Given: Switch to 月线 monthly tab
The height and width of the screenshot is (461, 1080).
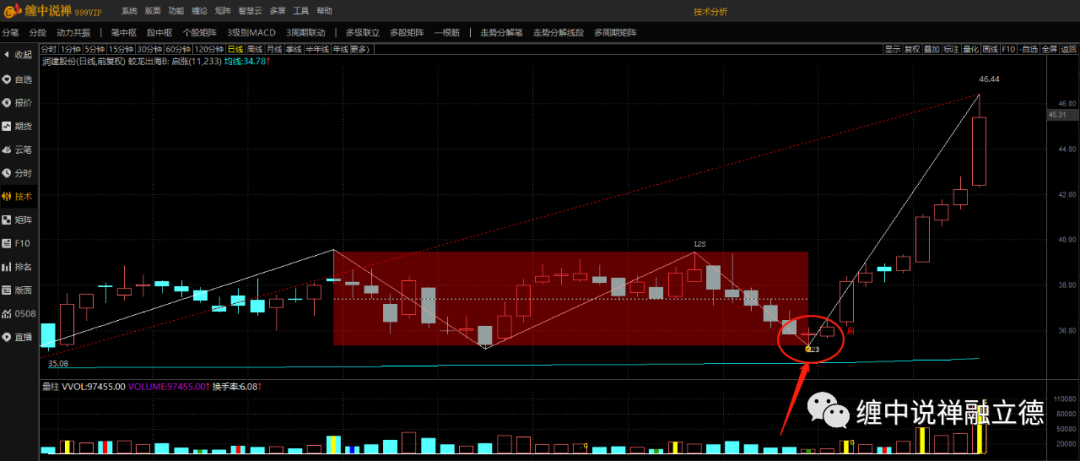Looking at the screenshot, I should pos(273,49).
